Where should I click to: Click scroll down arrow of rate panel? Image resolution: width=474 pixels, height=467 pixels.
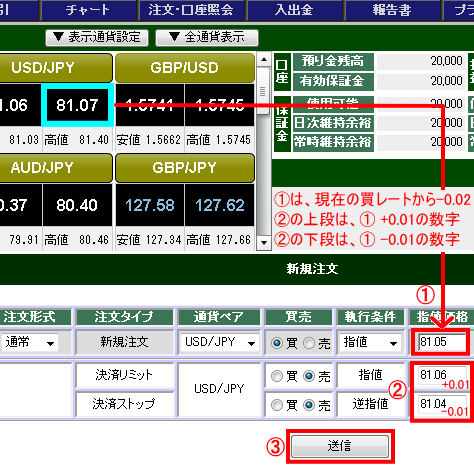(264, 242)
